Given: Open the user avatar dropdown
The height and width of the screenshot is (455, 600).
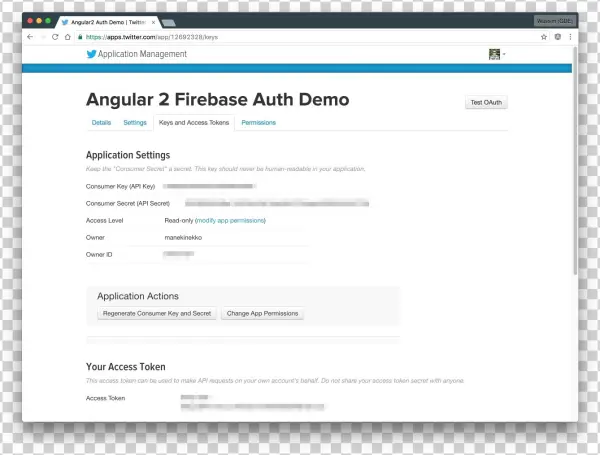Looking at the screenshot, I should (497, 54).
